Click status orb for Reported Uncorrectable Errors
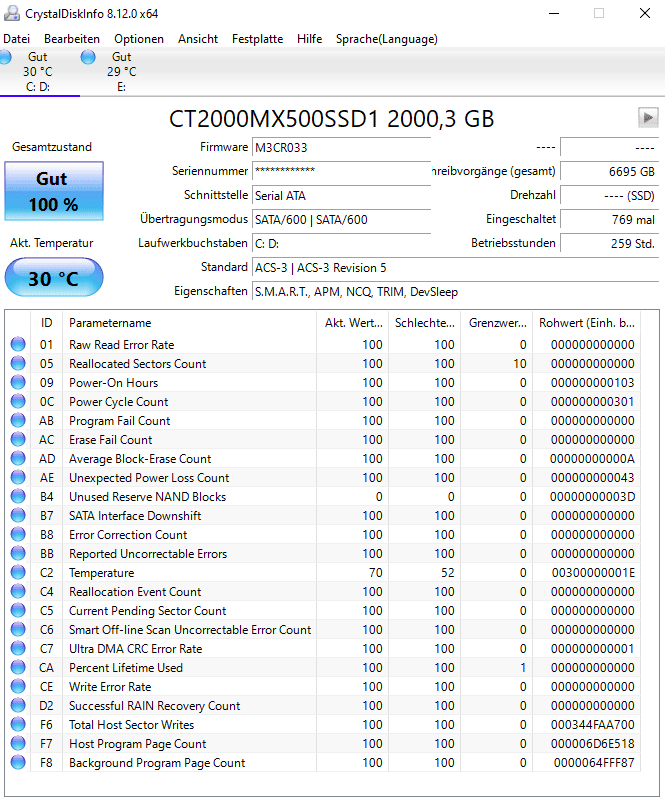Image resolution: width=665 pixels, height=802 pixels. 18,553
